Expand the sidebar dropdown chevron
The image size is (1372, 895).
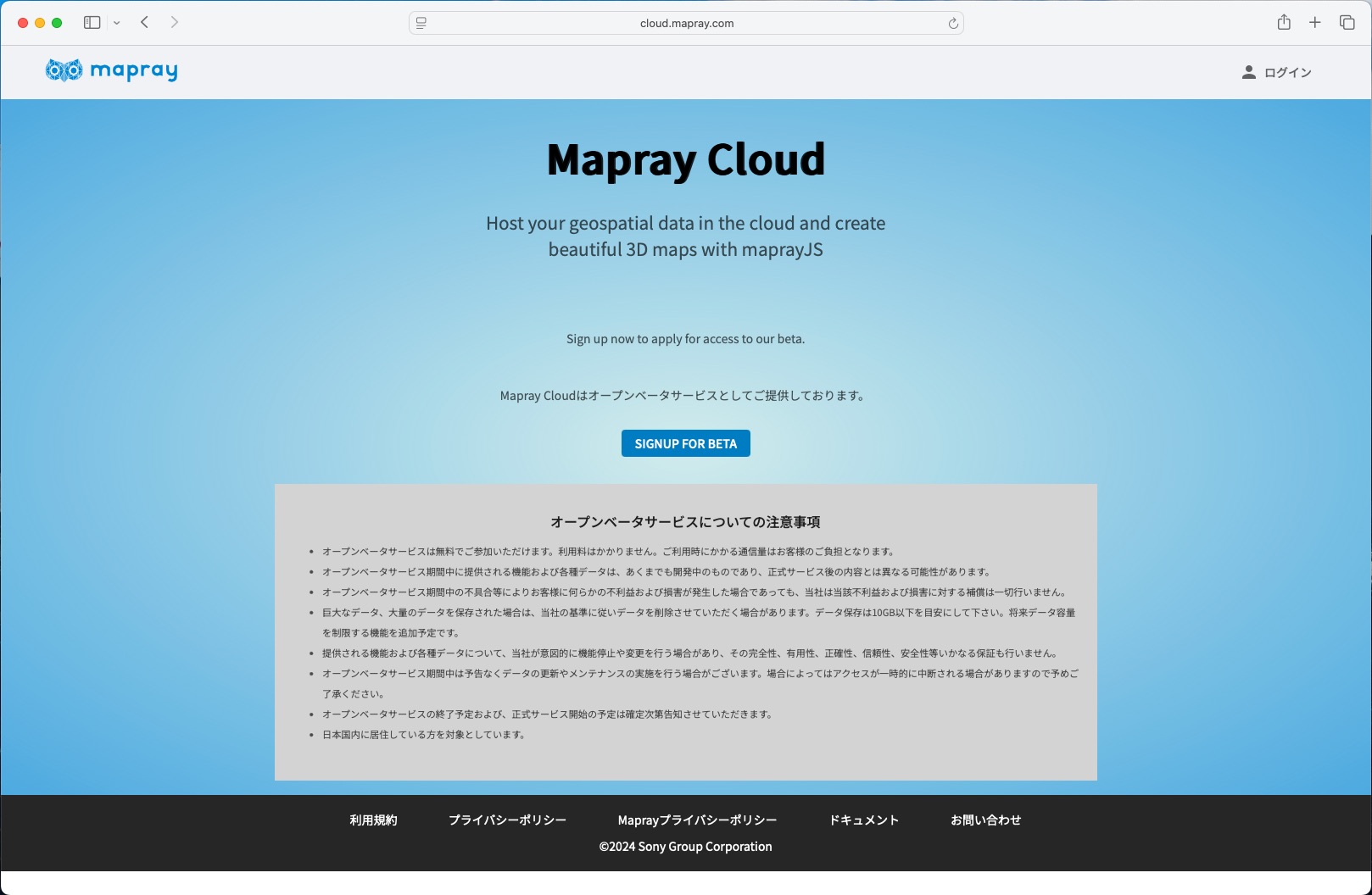(x=117, y=23)
